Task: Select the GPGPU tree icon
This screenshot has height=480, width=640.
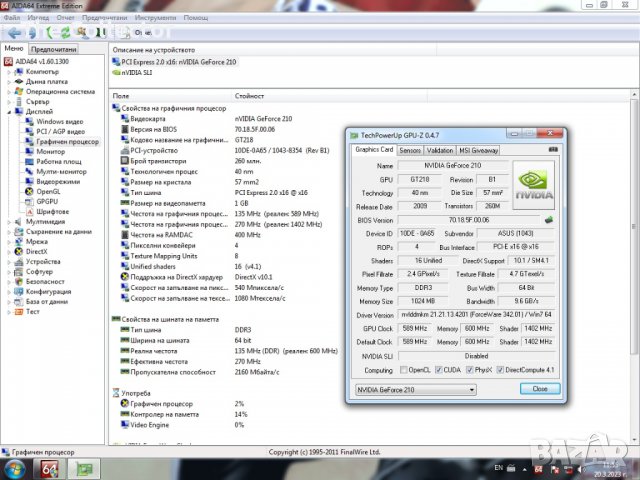Action: click(29, 202)
